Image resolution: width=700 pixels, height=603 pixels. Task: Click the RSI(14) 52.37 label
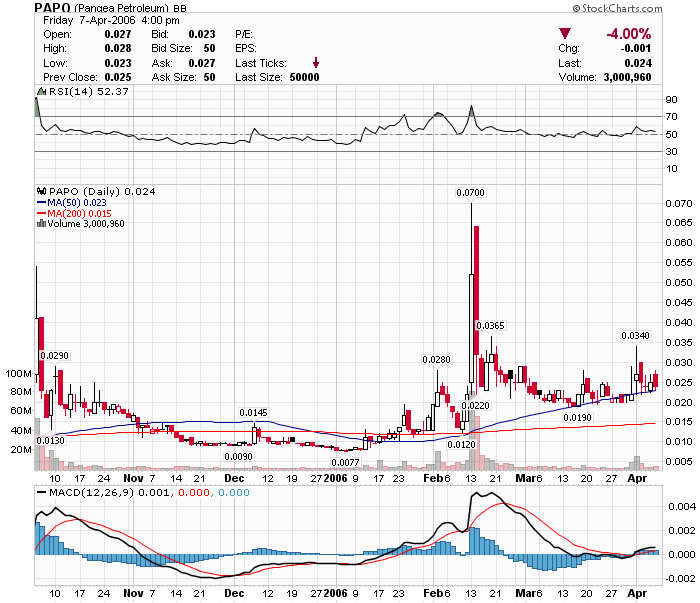pos(88,91)
